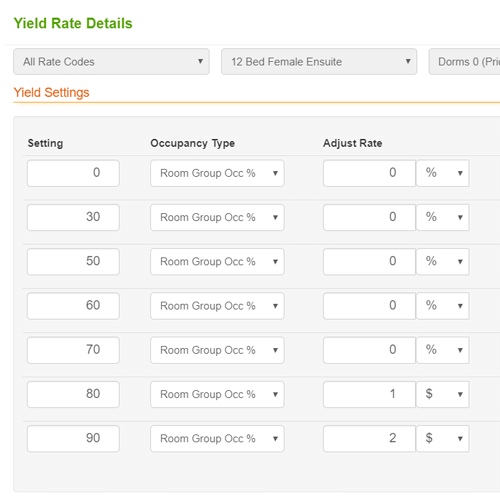This screenshot has height=500, width=500.
Task: Open the $ unit dropdown for setting 80
Action: pyautogui.click(x=443, y=394)
